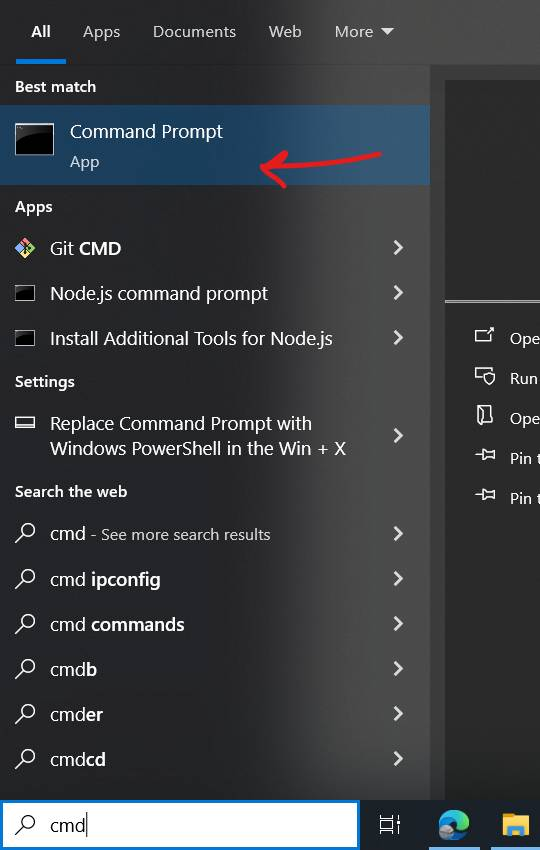
Task: Select the Web filter tab
Action: pyautogui.click(x=285, y=31)
